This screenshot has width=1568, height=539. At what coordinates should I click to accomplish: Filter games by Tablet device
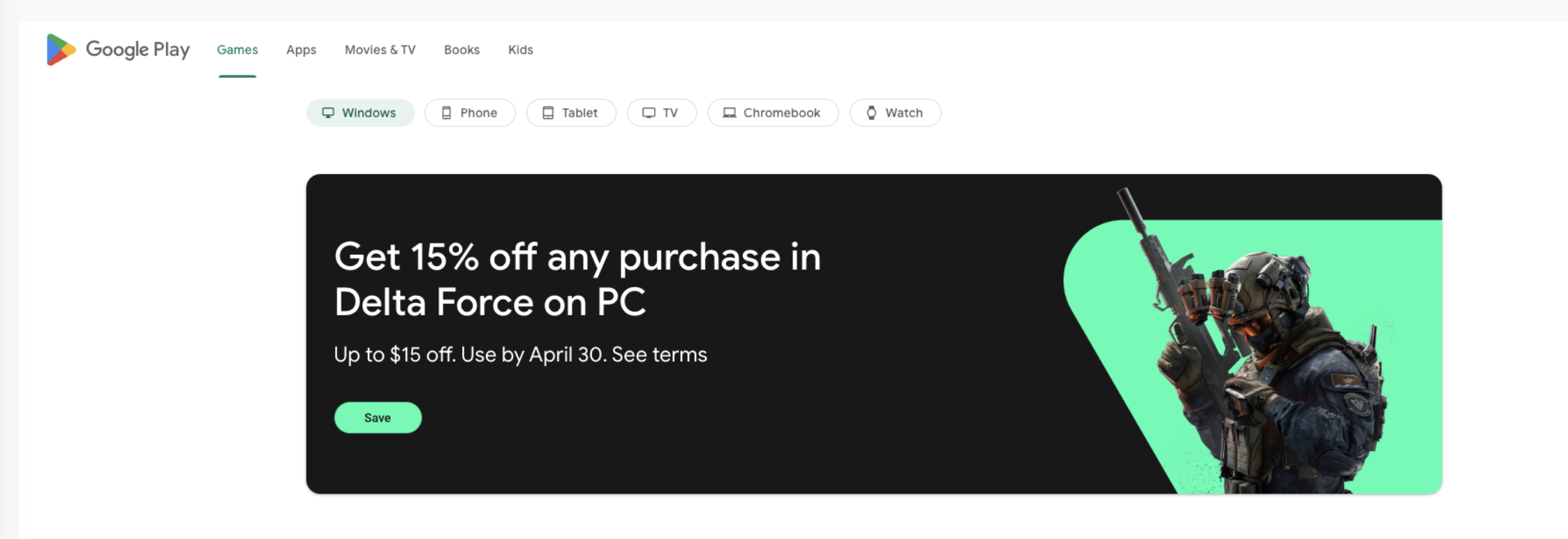[x=571, y=112]
